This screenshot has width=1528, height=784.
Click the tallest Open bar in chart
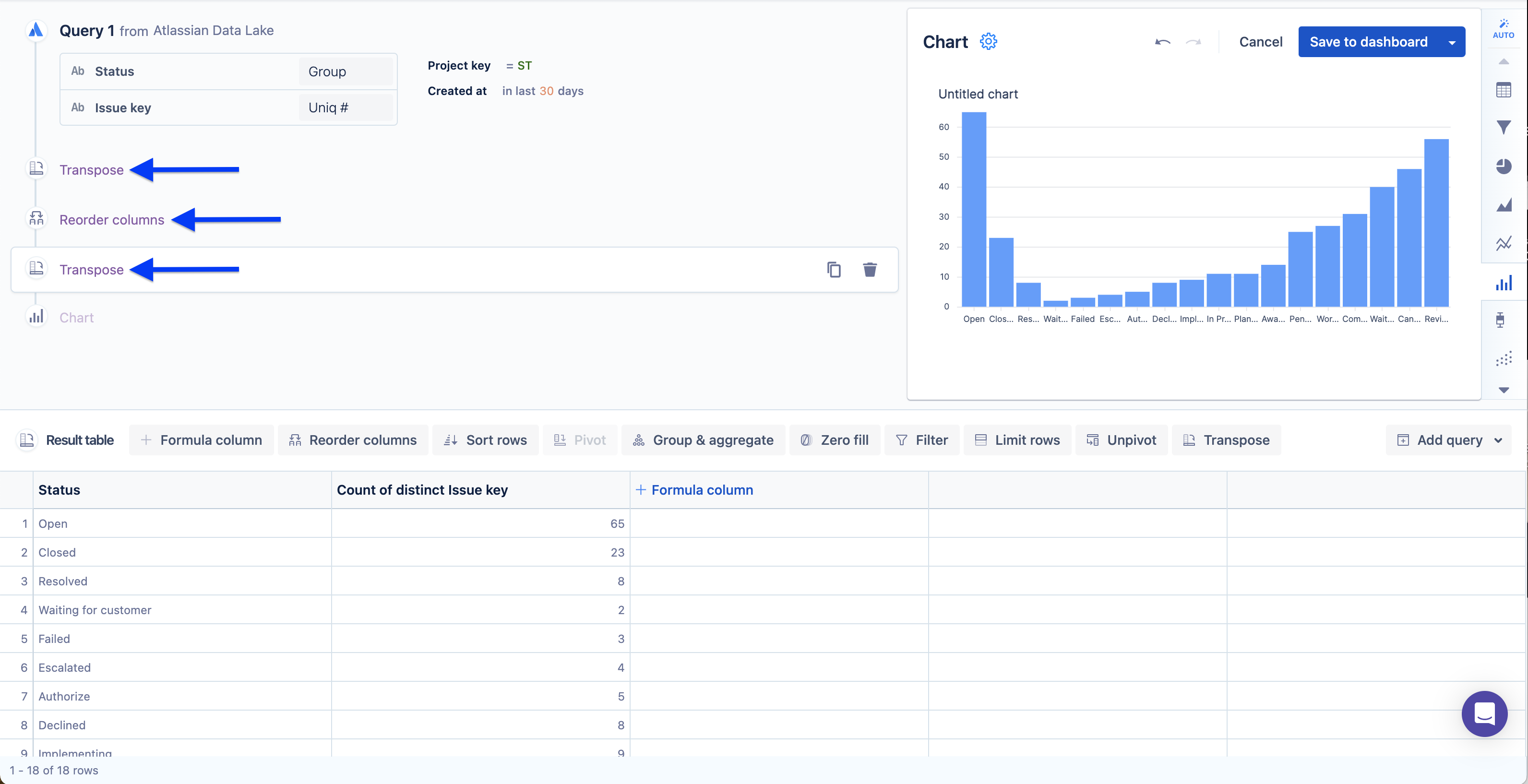973,209
